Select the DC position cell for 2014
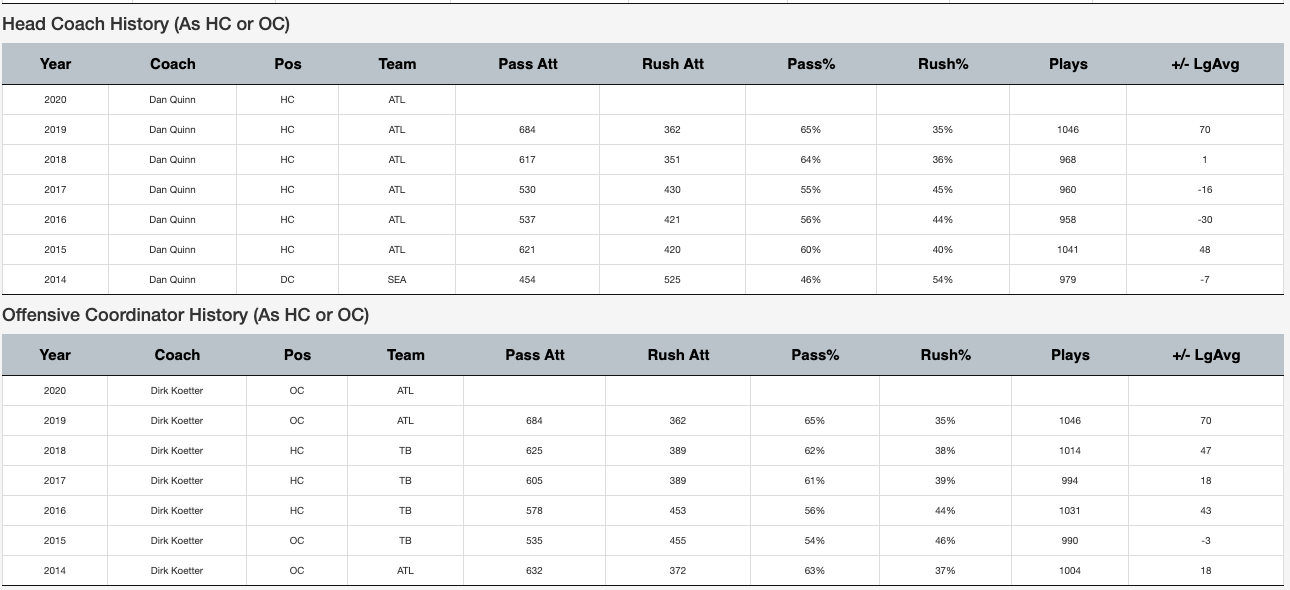Viewport: 1290px width, 590px height. [x=288, y=280]
